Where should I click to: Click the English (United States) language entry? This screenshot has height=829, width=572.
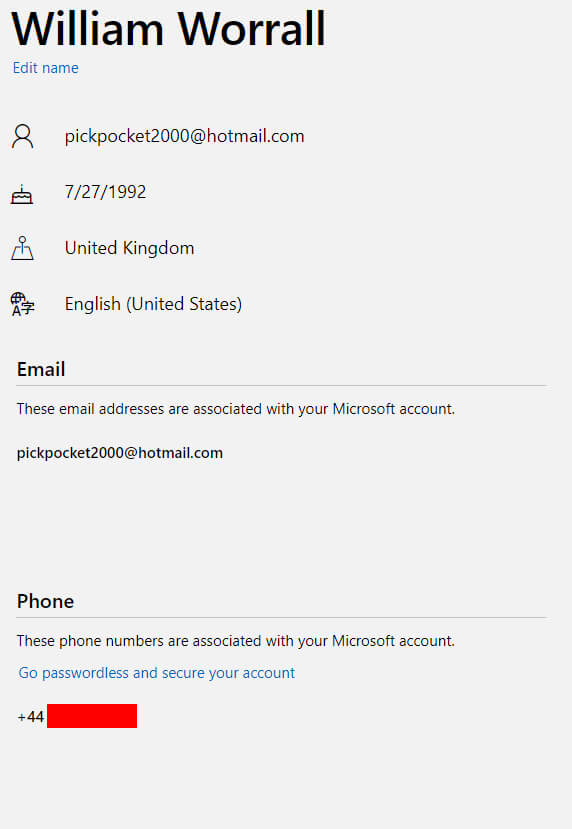(153, 304)
